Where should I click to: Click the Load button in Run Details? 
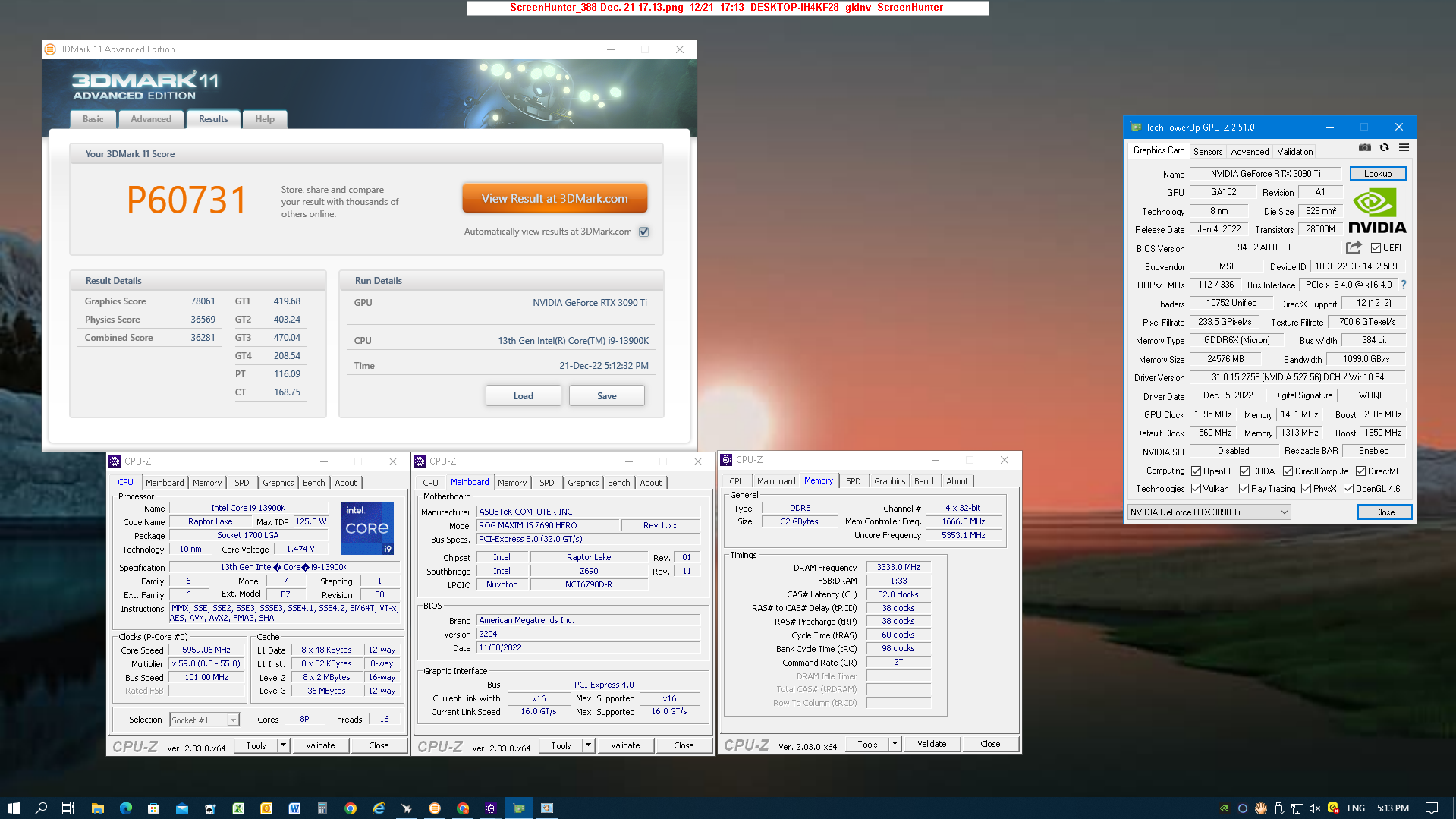coord(523,396)
